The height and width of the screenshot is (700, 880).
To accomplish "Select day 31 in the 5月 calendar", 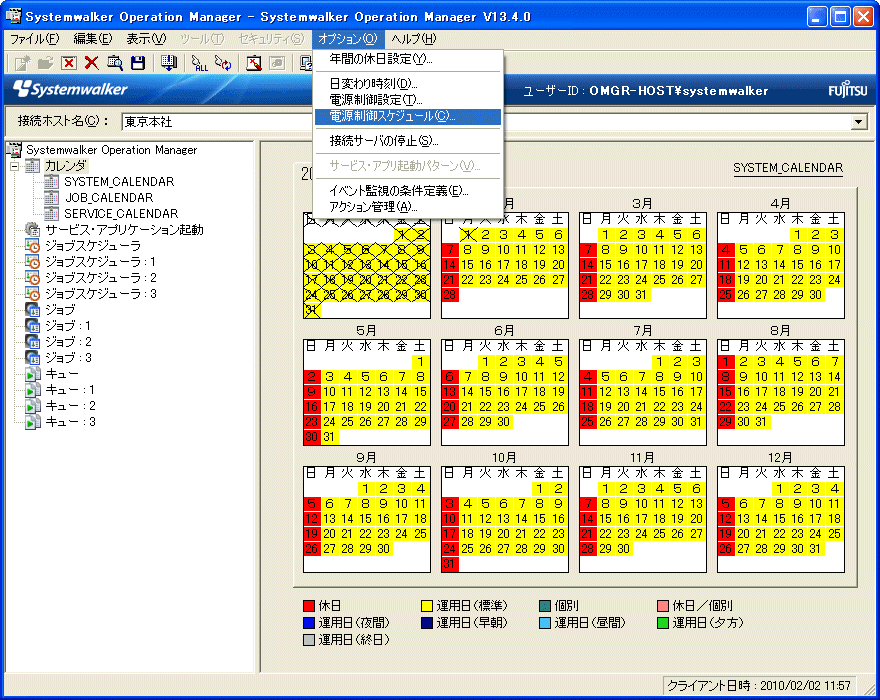I will click(329, 437).
